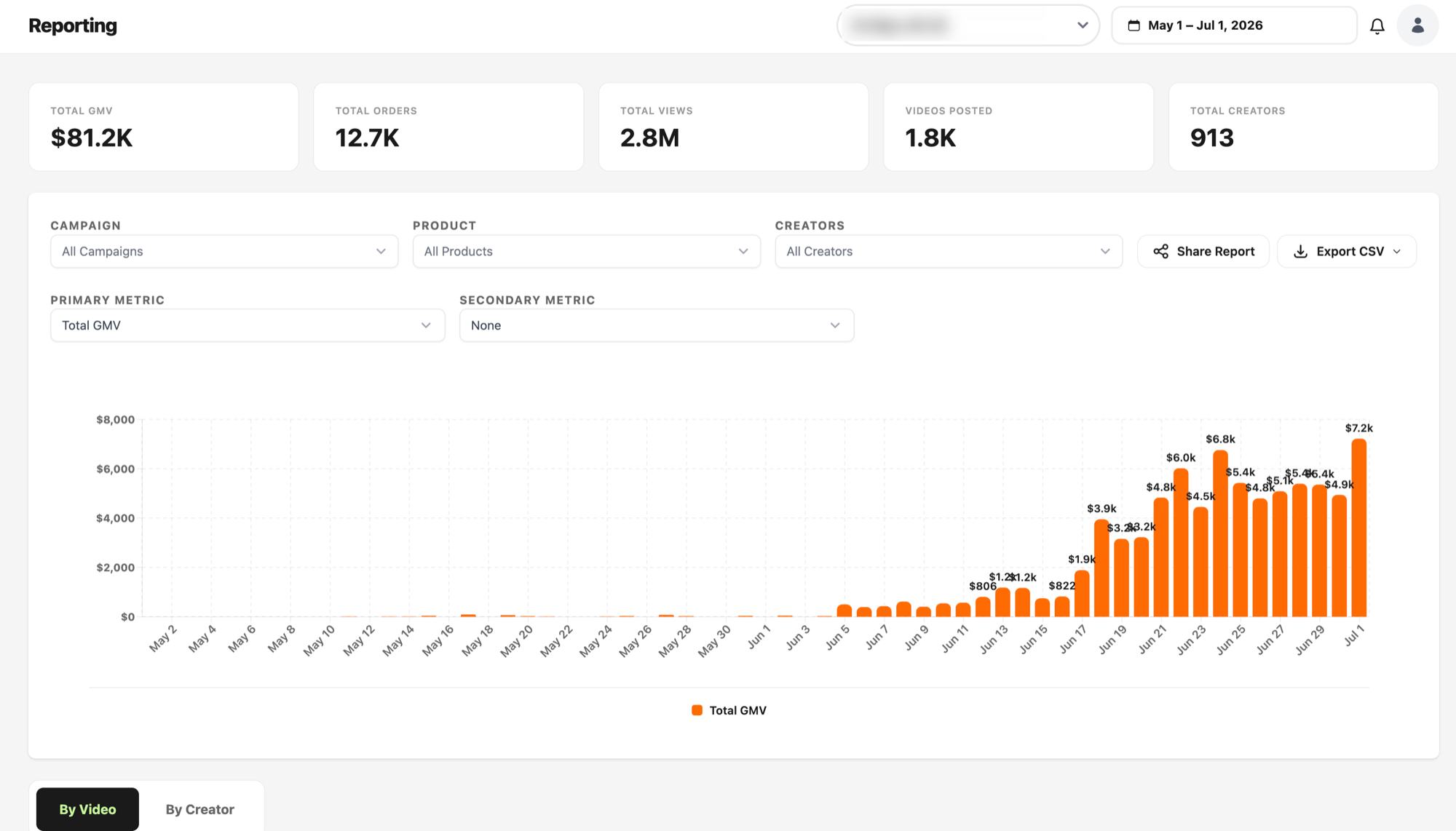Click the $8,000 y-axis label
Image resolution: width=1456 pixels, height=831 pixels.
point(115,419)
